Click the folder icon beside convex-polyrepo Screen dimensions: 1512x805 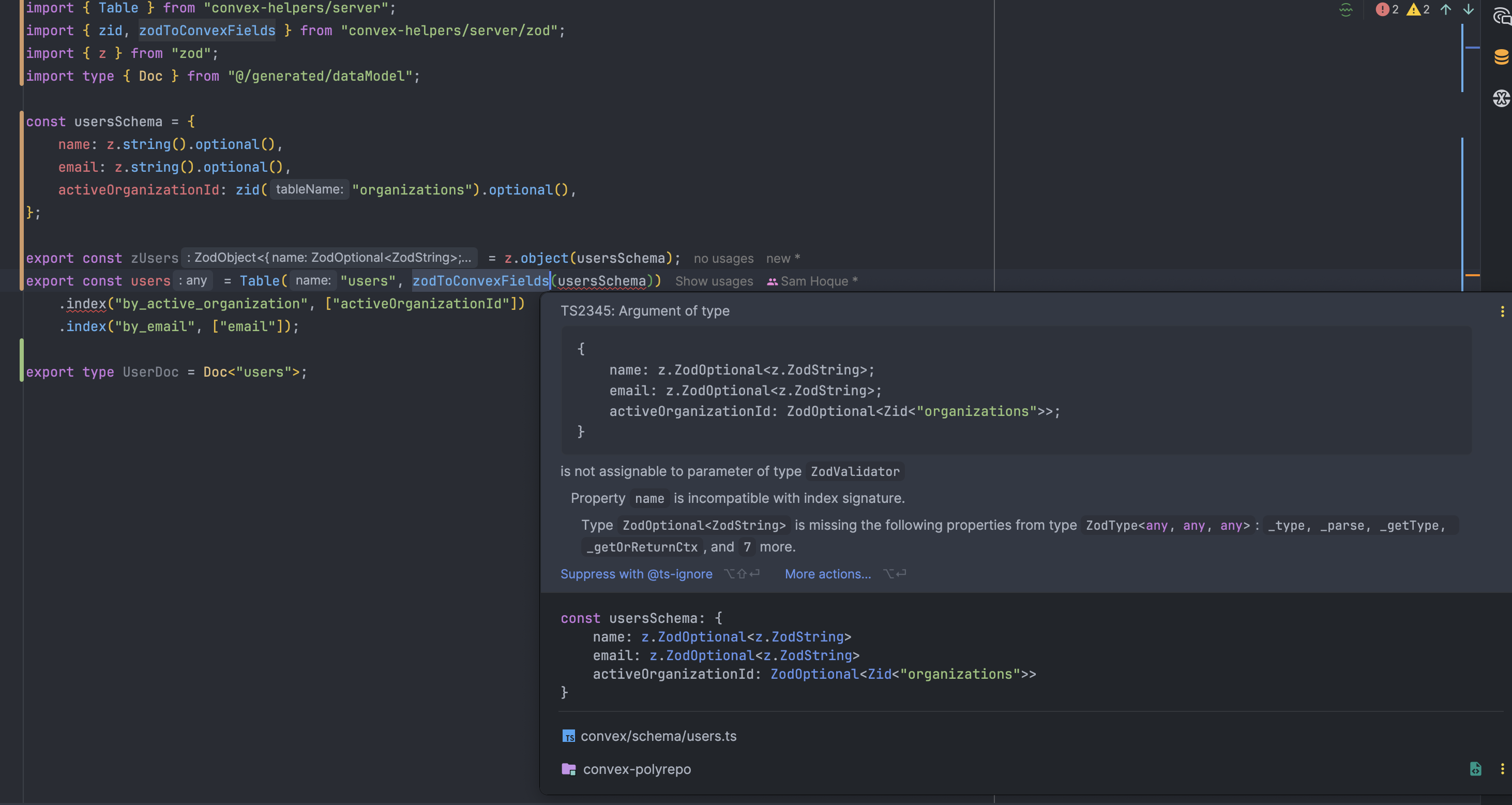(568, 769)
